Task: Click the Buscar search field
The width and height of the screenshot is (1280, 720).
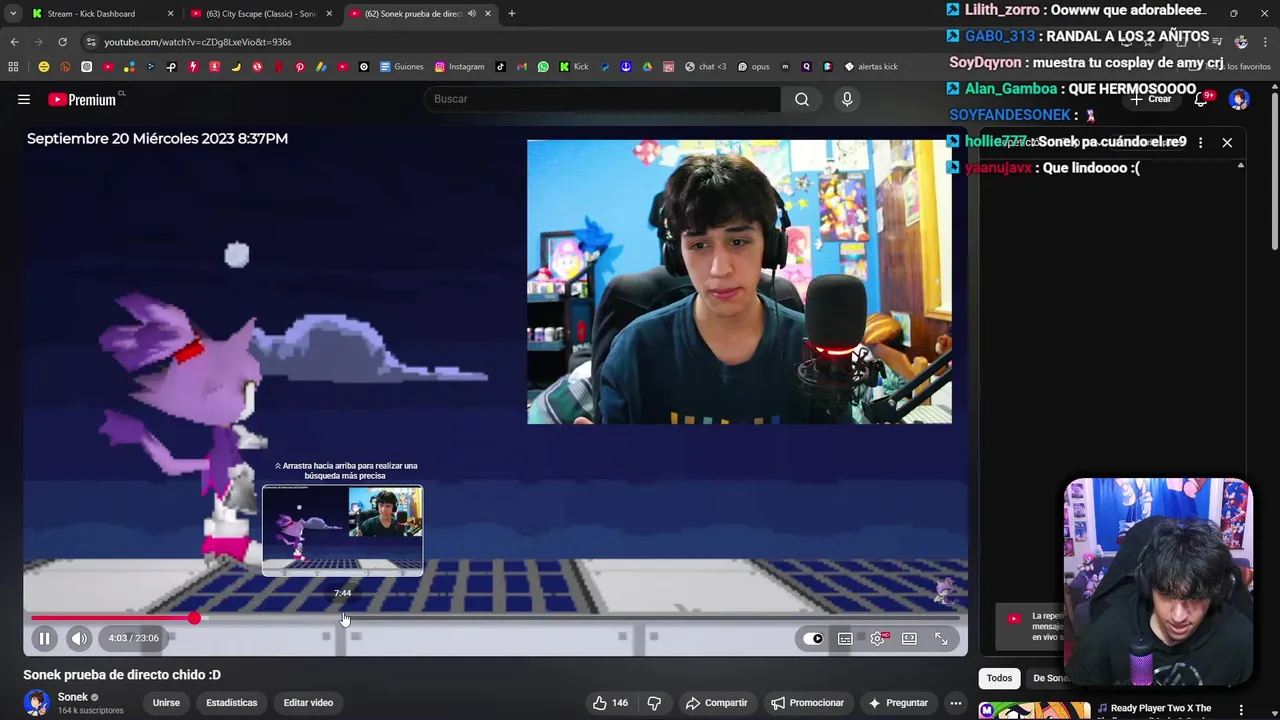Action: coord(602,99)
